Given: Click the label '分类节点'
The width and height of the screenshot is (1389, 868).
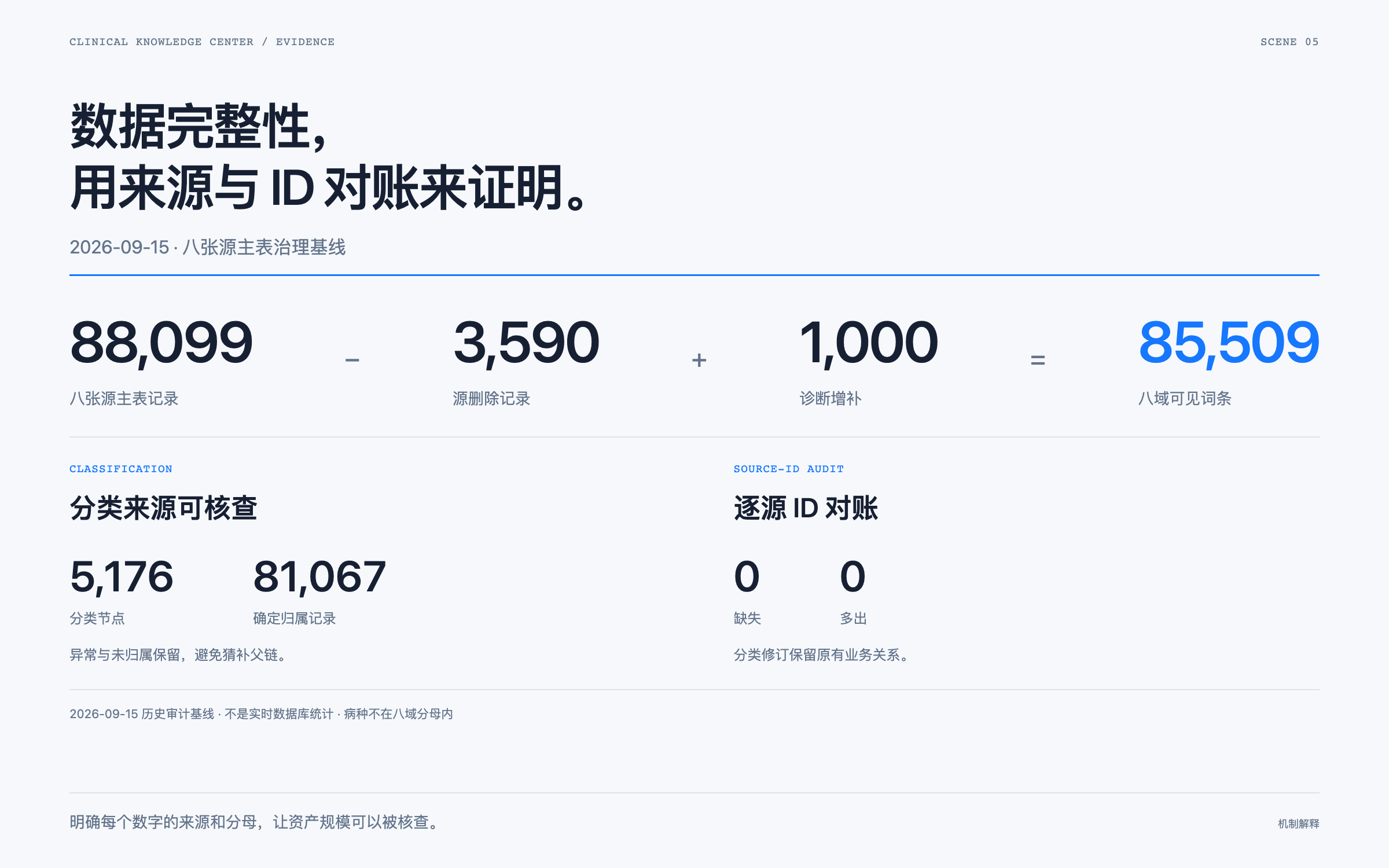Looking at the screenshot, I should coord(97,618).
